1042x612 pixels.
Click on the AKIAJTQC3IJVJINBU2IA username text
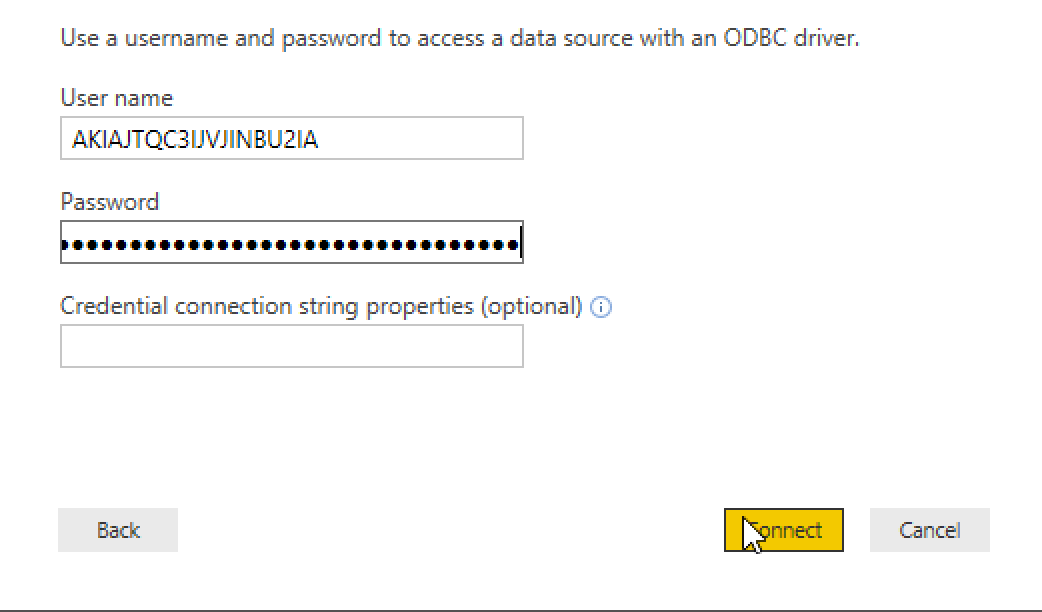point(195,139)
